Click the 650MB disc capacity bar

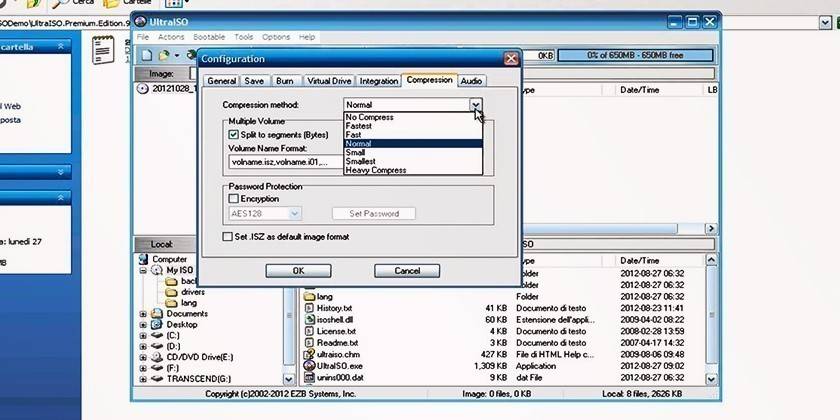coord(632,55)
